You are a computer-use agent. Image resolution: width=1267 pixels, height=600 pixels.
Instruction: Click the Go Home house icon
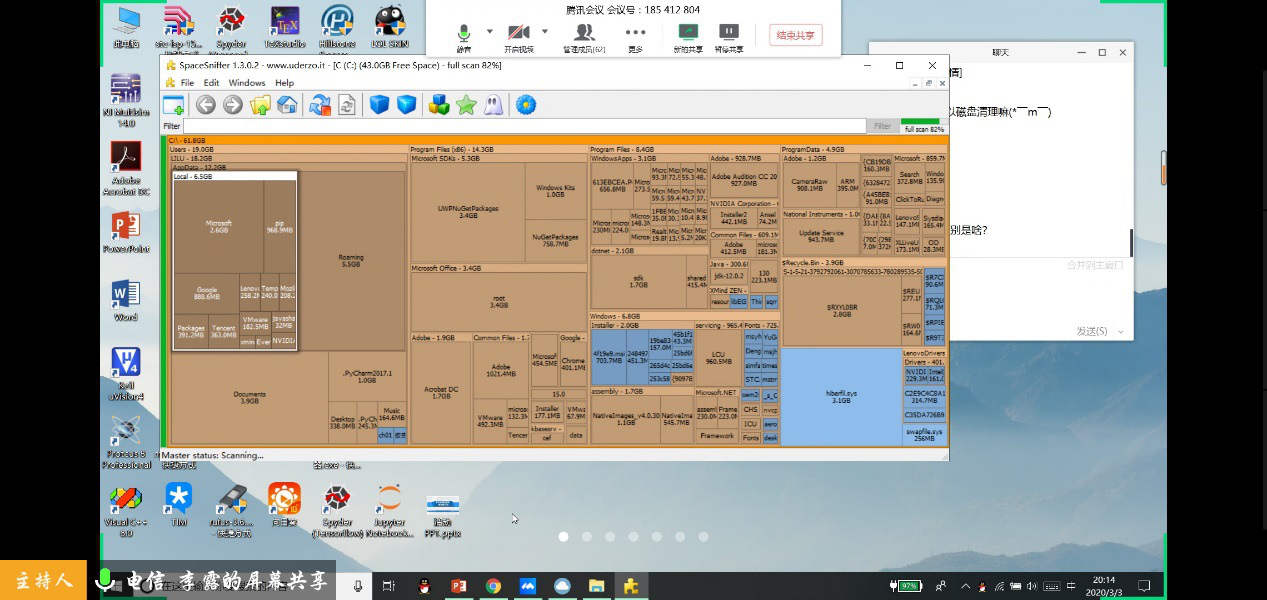click(x=287, y=105)
